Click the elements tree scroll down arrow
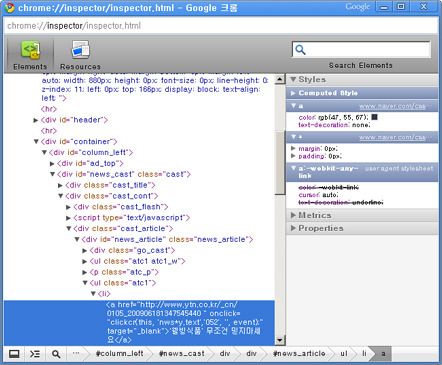The image size is (442, 365). click(x=280, y=340)
